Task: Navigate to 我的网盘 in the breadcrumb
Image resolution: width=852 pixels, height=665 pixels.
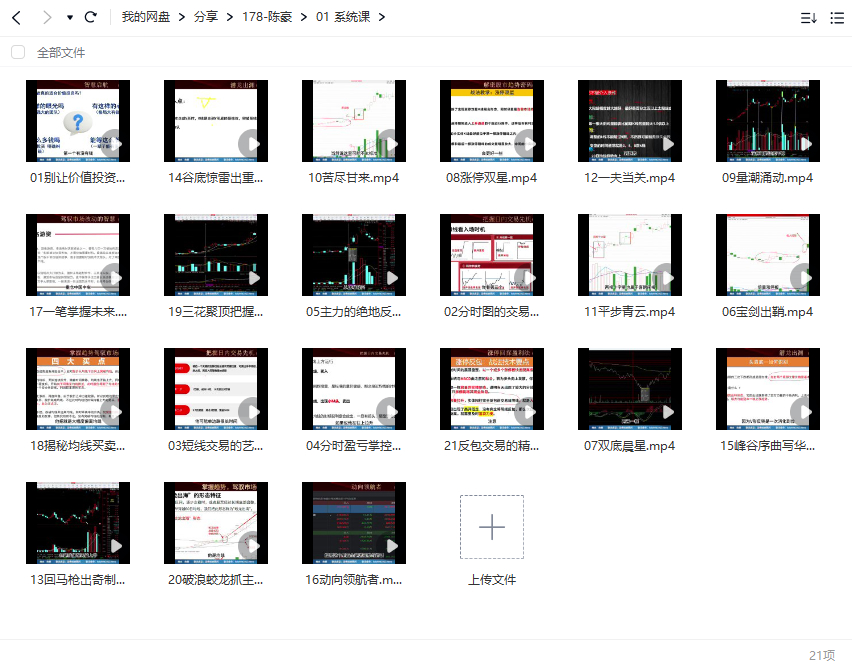Action: click(145, 18)
